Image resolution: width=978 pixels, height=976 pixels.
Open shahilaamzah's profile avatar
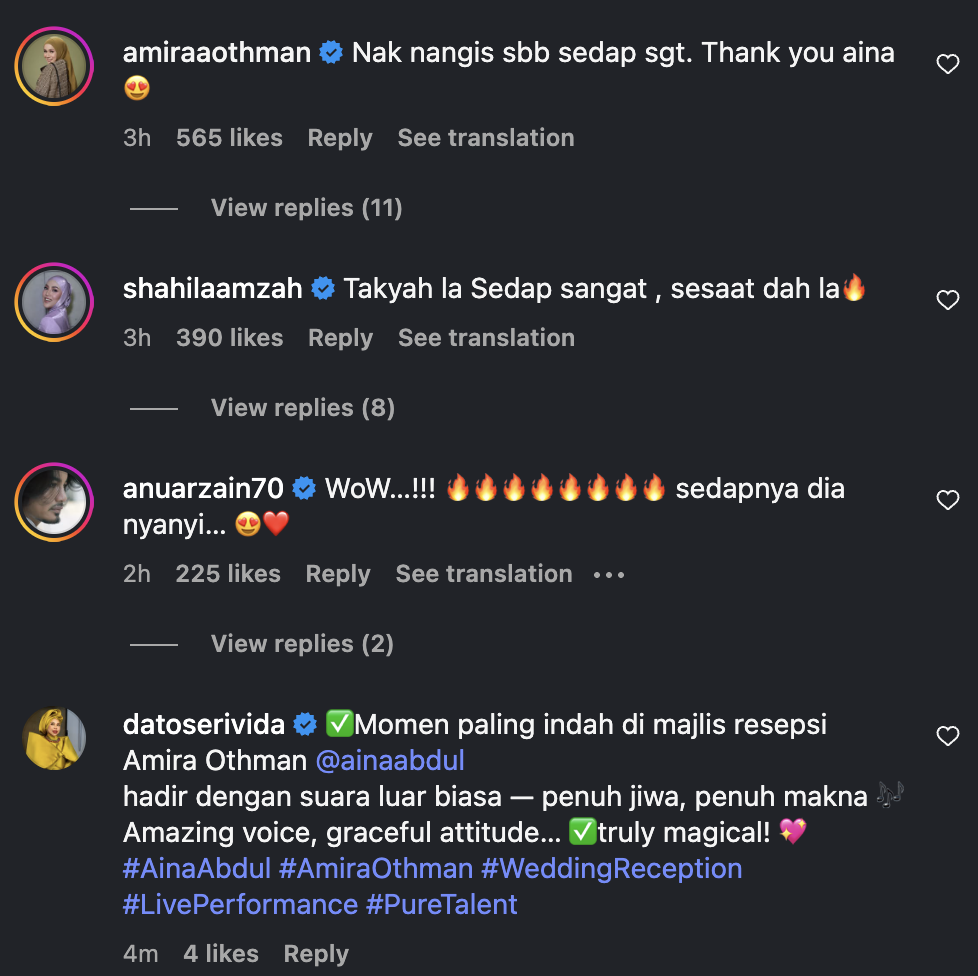point(54,302)
